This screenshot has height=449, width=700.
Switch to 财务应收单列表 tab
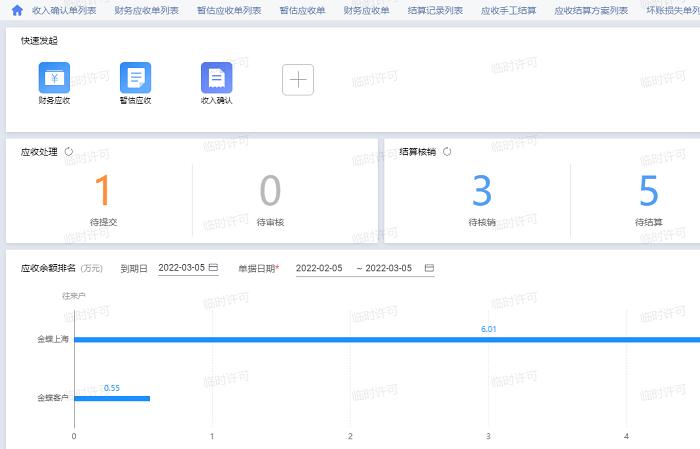(x=147, y=10)
